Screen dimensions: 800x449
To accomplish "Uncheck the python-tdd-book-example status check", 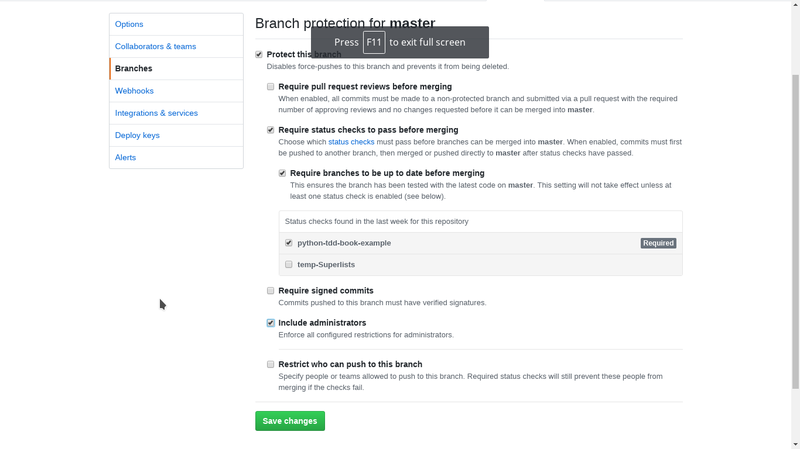I will point(289,243).
